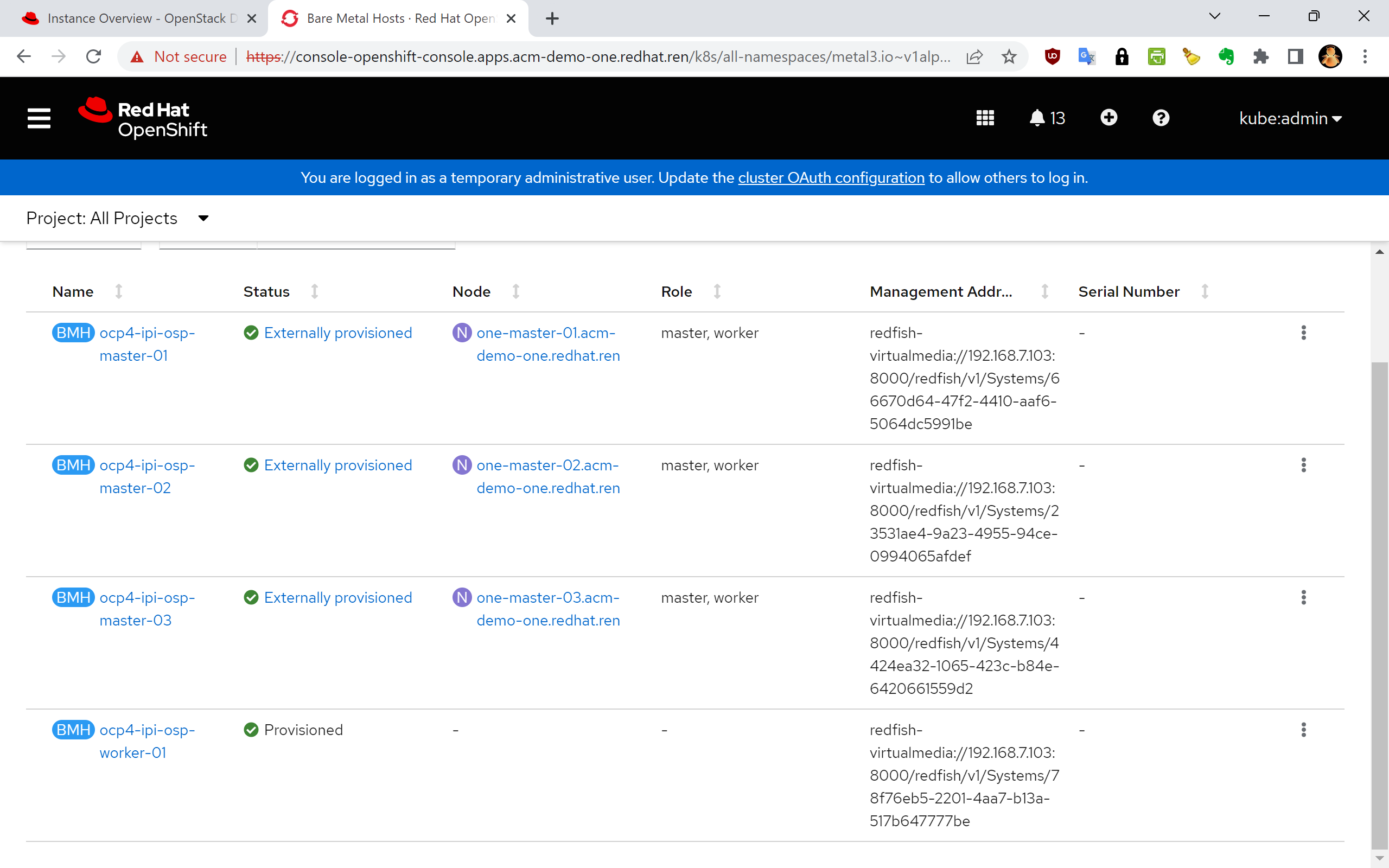
Task: Open cluster OAuth configuration link
Action: 831,178
